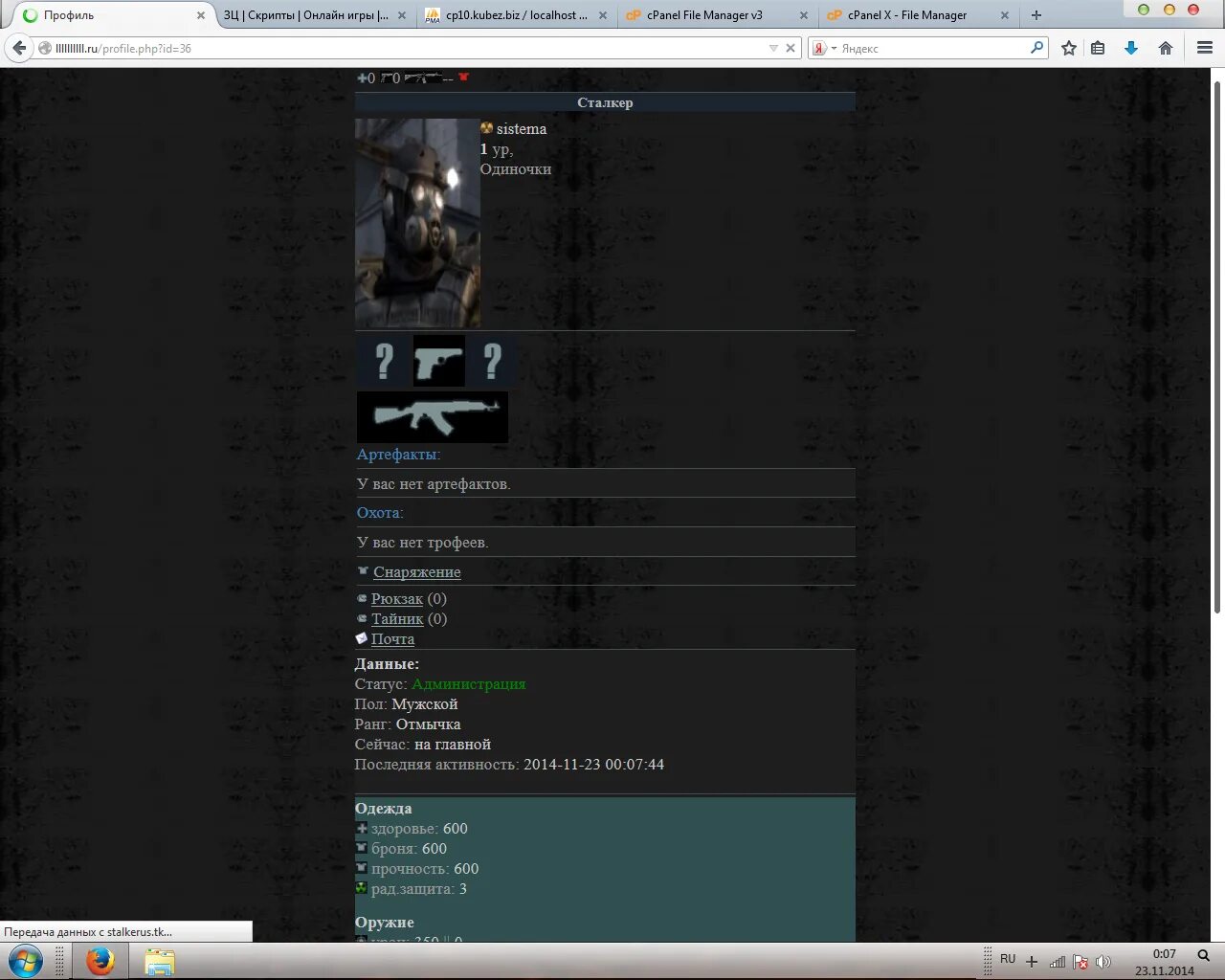Show bookmarks list icon in toolbar
This screenshot has width=1225, height=980.
coord(1099,48)
